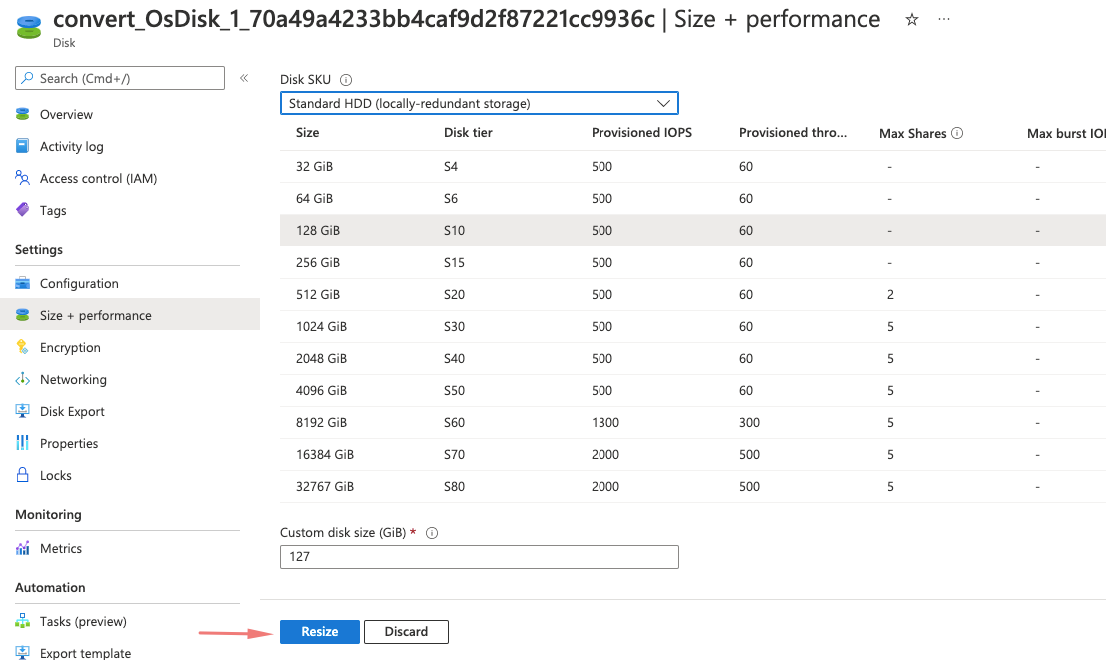Click the Locks icon

pyautogui.click(x=24, y=475)
